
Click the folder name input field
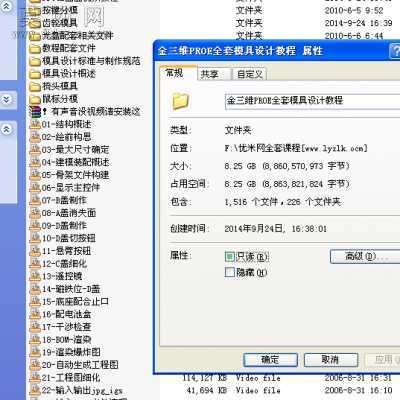pos(313,101)
